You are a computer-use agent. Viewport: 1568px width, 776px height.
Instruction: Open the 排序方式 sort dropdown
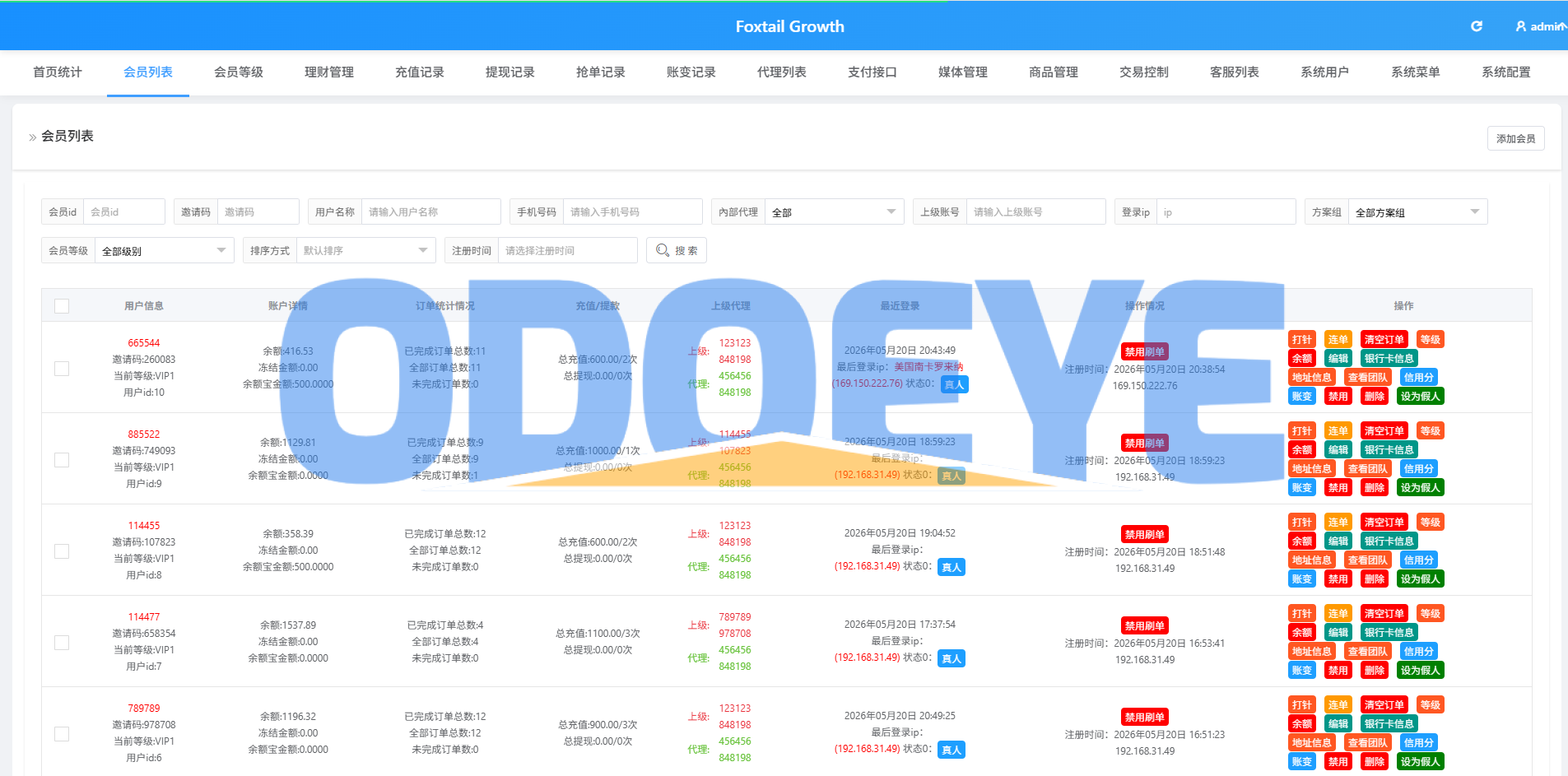tap(365, 250)
